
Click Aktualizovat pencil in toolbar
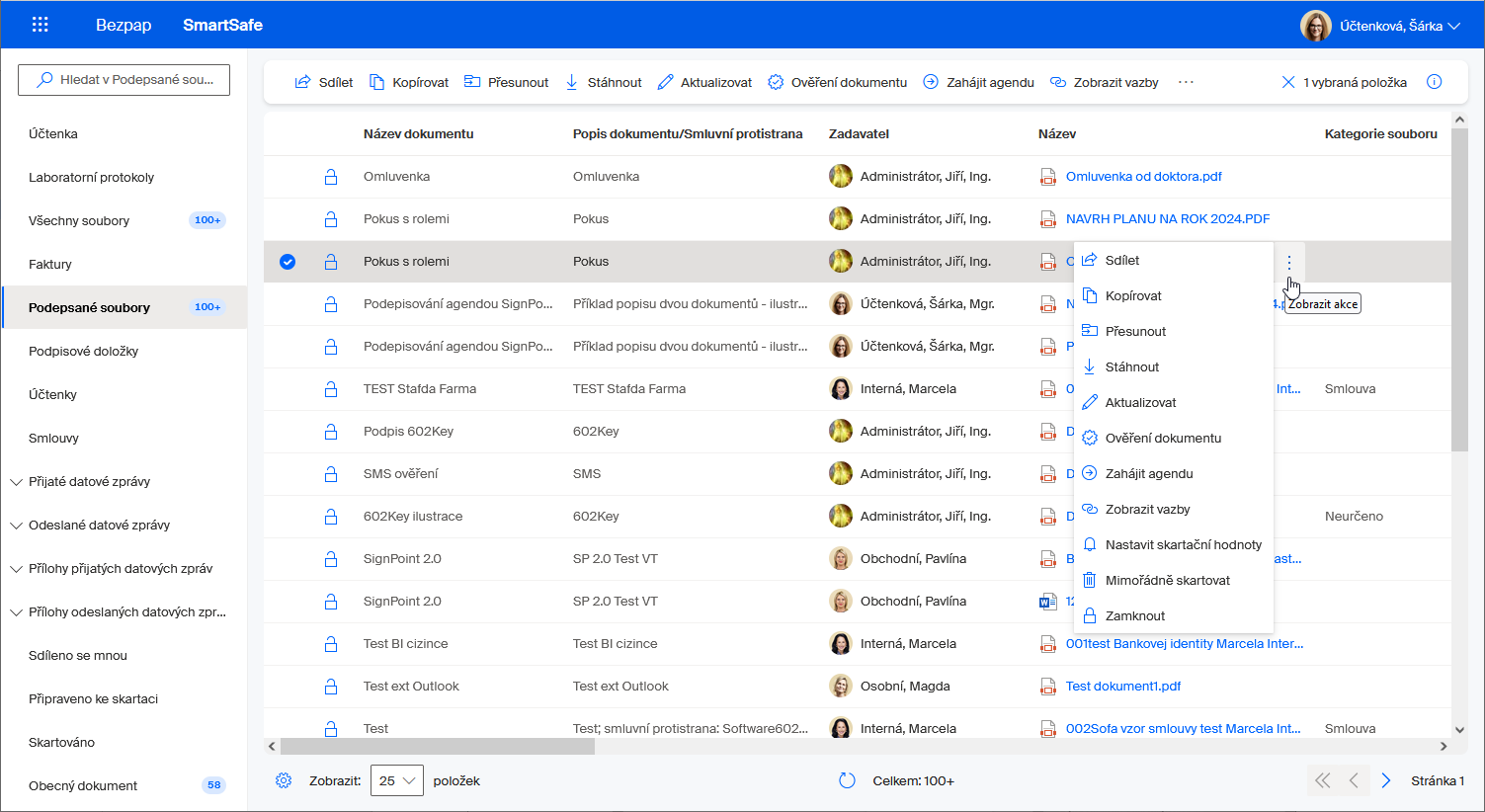pos(704,82)
